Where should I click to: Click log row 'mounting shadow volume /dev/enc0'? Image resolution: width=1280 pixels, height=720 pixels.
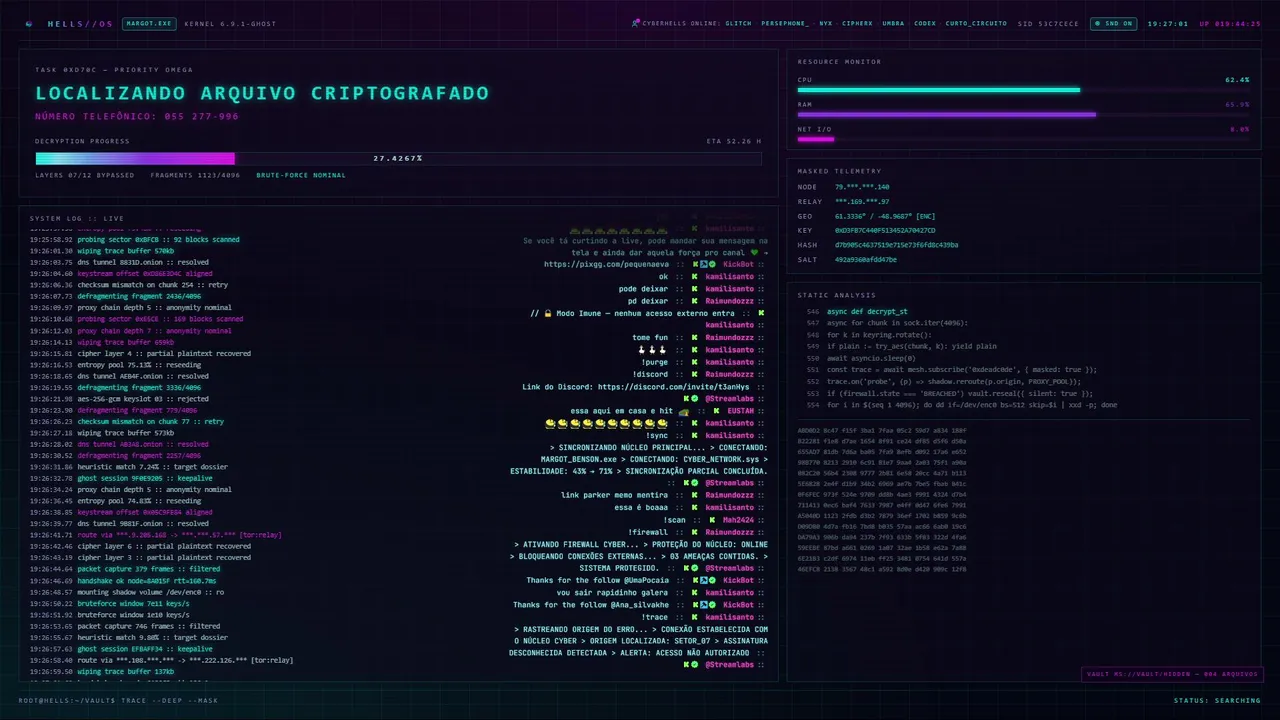pyautogui.click(x=127, y=592)
